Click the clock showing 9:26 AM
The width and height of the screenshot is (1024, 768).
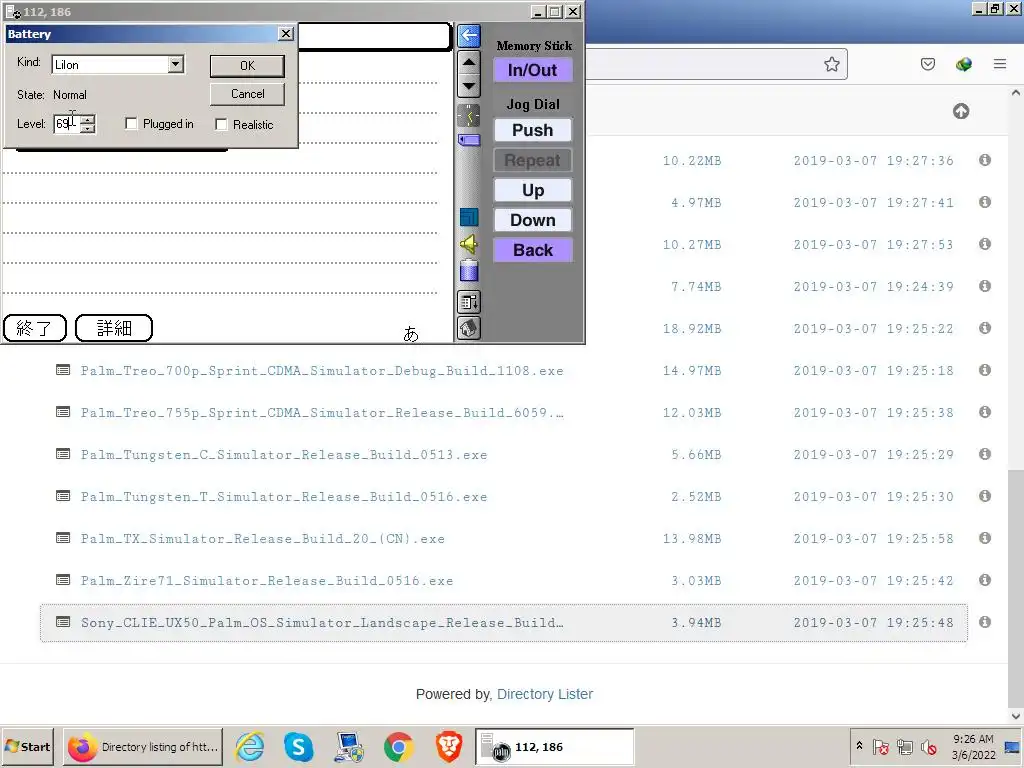(972, 746)
